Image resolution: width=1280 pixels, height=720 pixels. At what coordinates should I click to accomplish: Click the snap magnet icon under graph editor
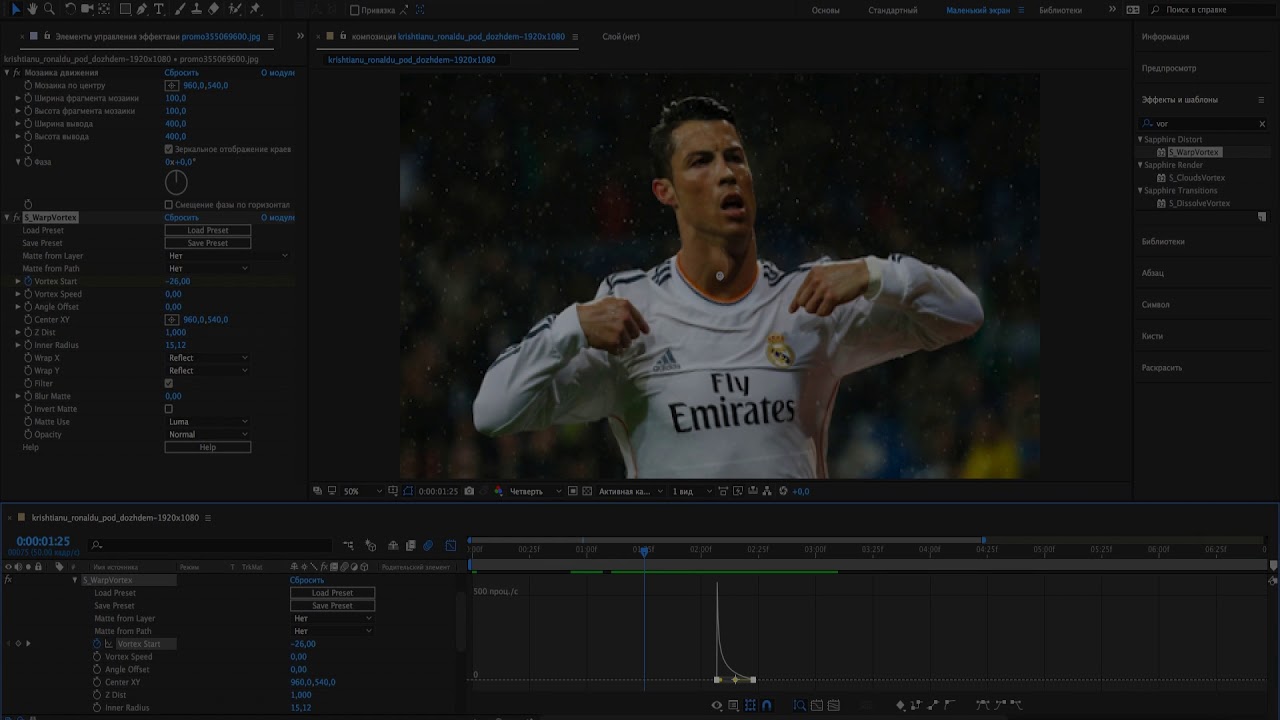tap(767, 705)
